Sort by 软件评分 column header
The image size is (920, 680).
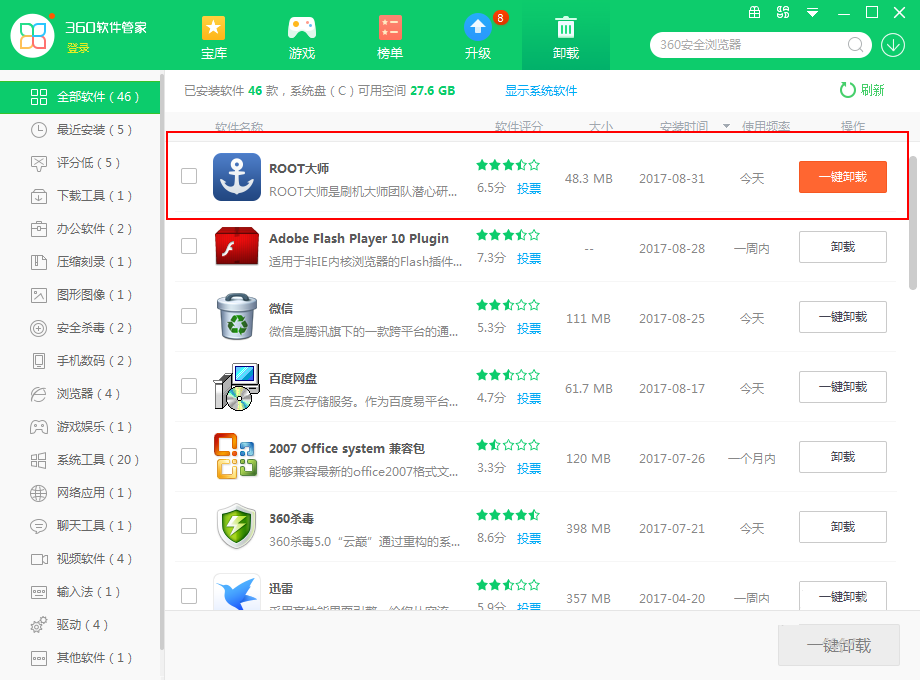tap(519, 126)
